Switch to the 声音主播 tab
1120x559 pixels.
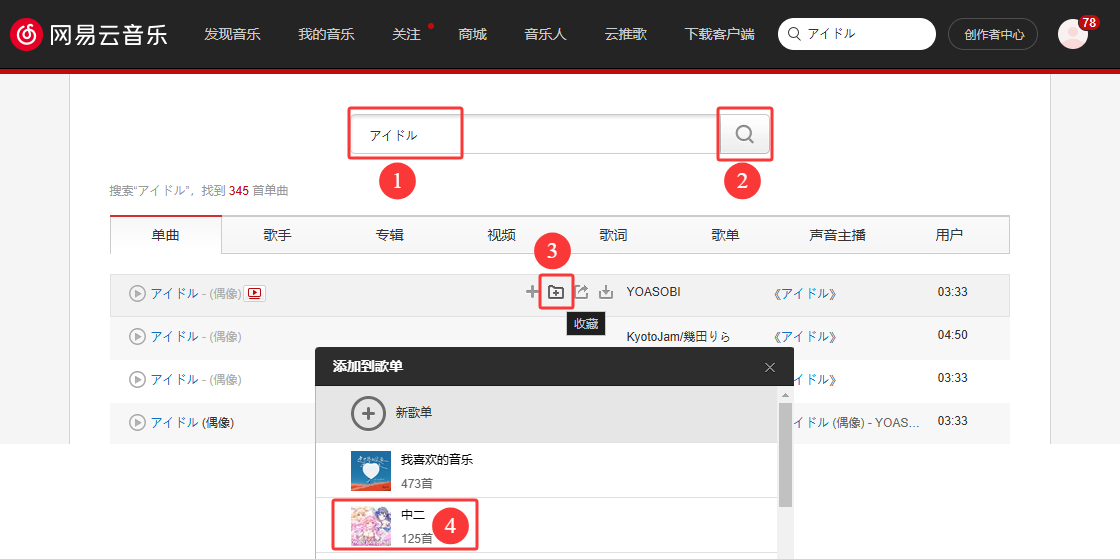point(837,234)
